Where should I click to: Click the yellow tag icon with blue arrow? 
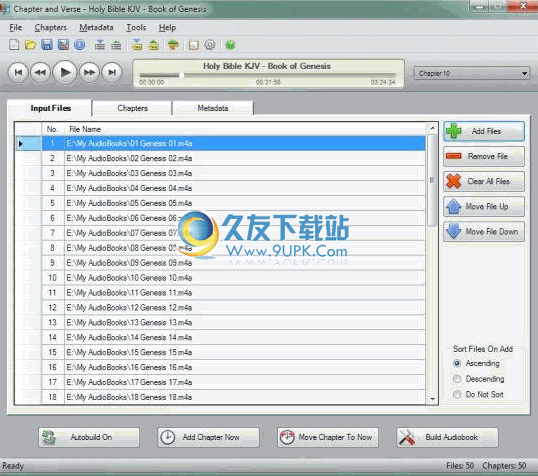pyautogui.click(x=137, y=45)
